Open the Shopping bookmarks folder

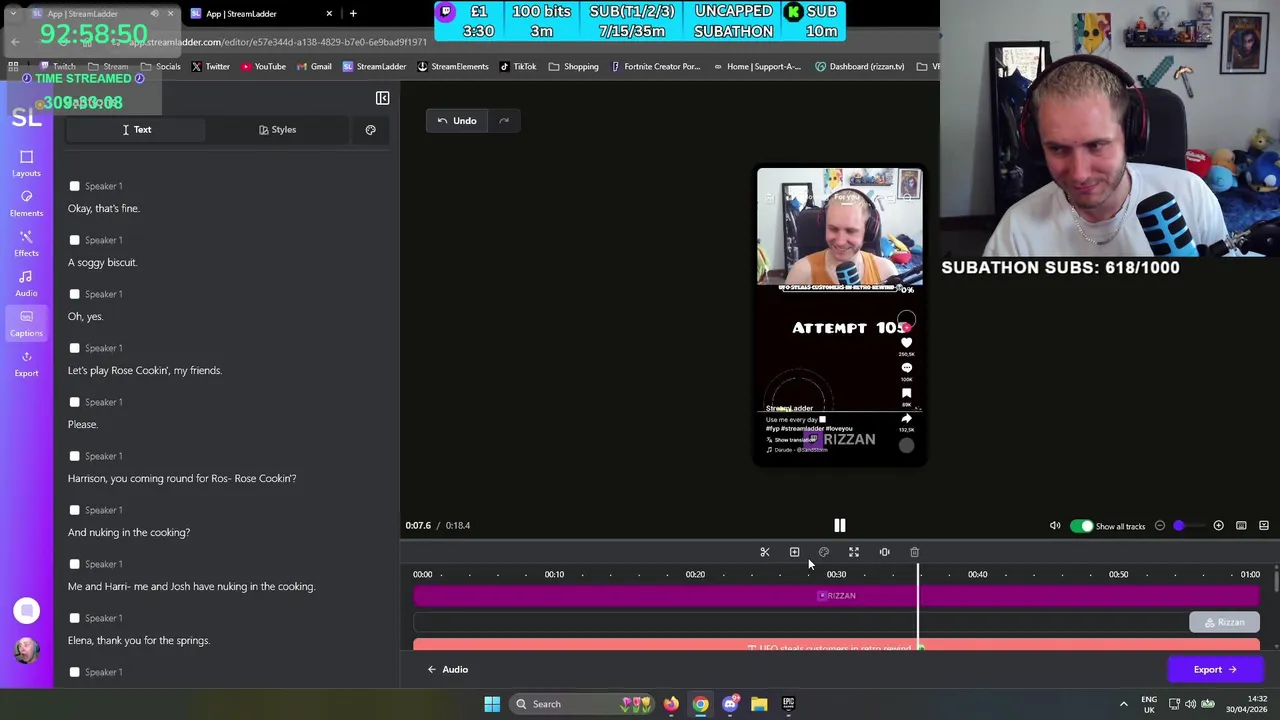(574, 67)
